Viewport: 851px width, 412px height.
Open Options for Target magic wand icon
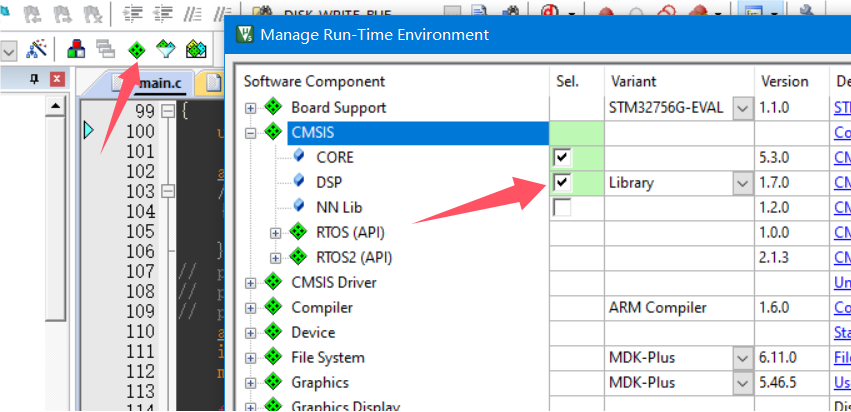(37, 49)
